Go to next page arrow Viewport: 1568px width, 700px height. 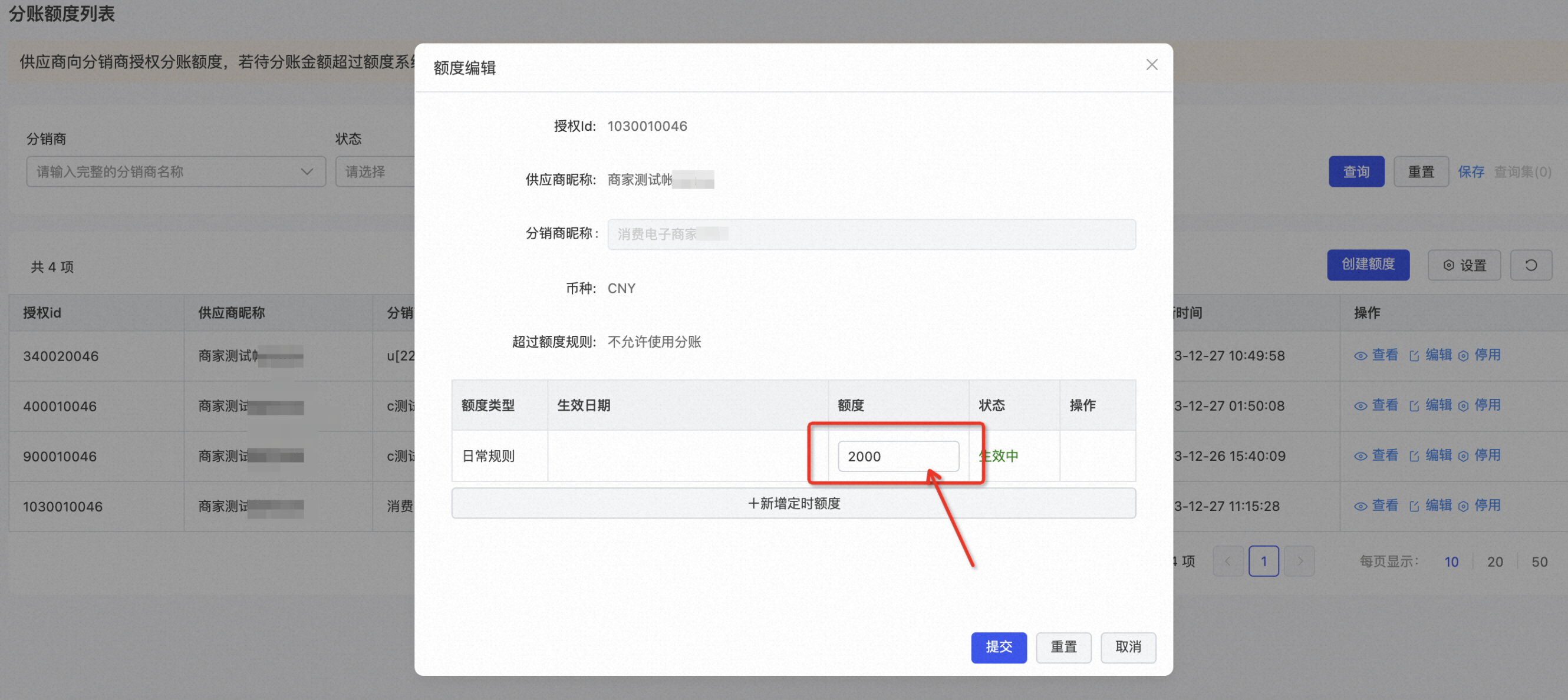1299,560
